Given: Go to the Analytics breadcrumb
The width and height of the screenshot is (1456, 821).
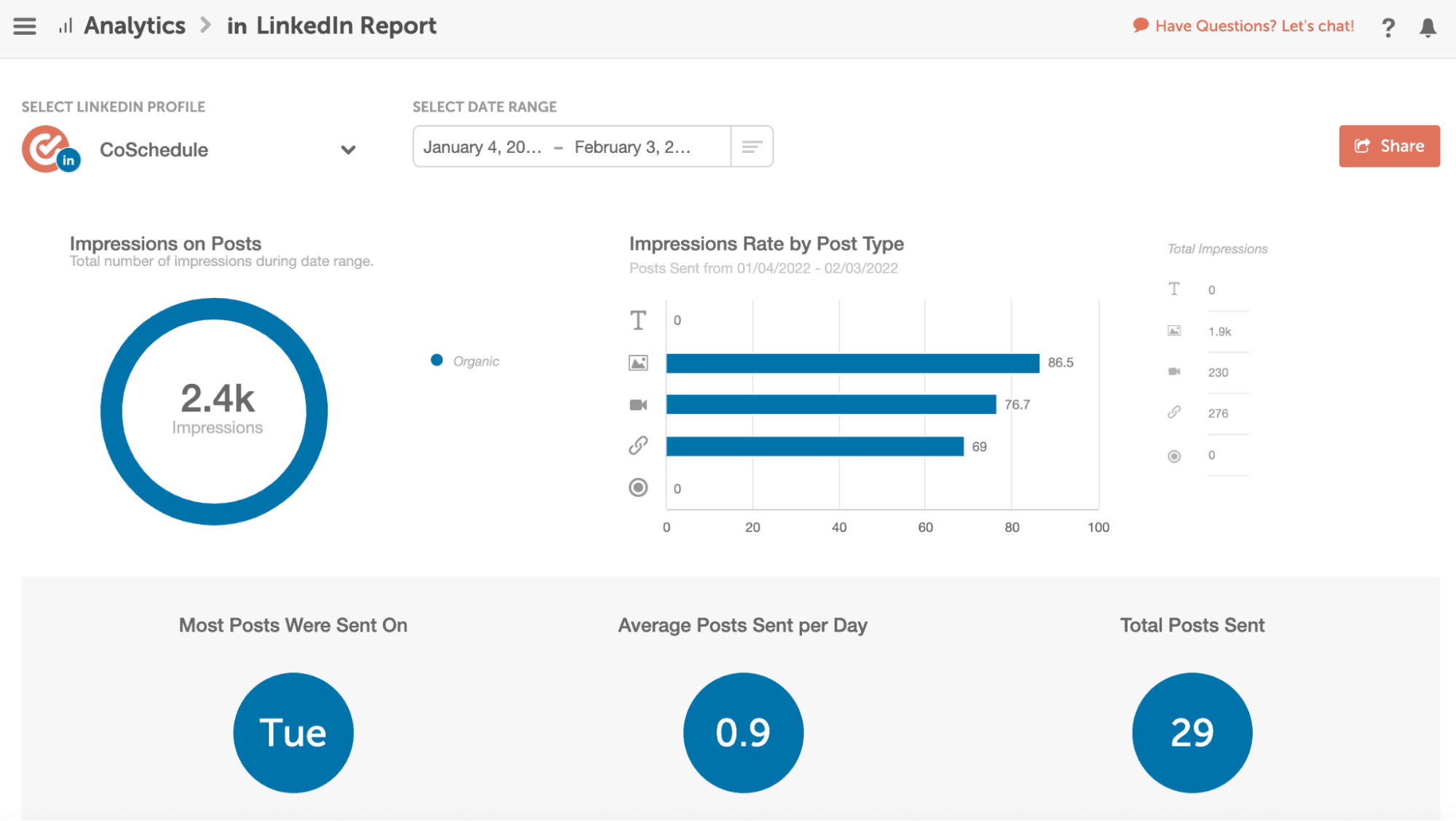Looking at the screenshot, I should [x=135, y=26].
